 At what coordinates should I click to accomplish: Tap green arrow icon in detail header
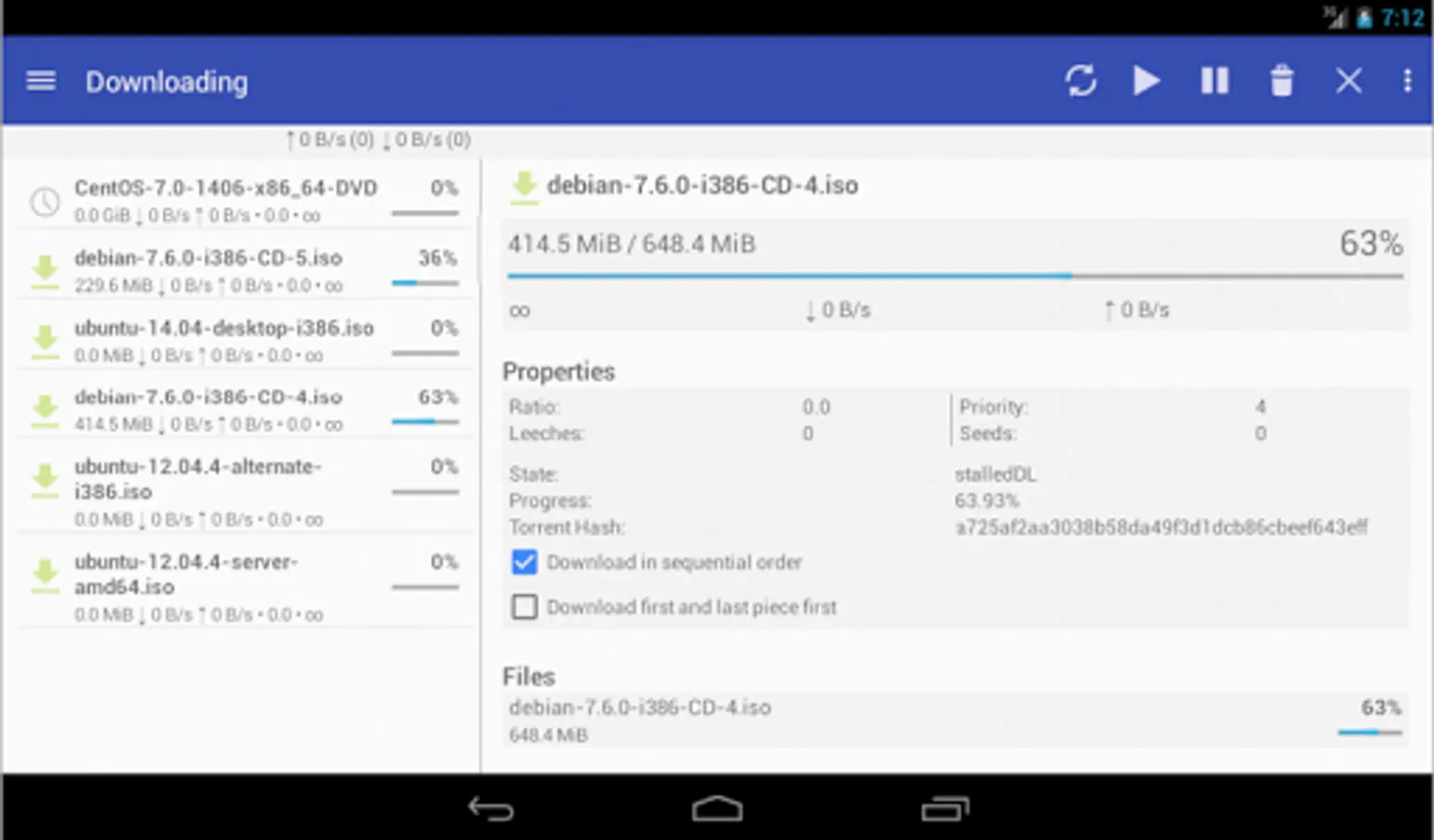point(524,187)
